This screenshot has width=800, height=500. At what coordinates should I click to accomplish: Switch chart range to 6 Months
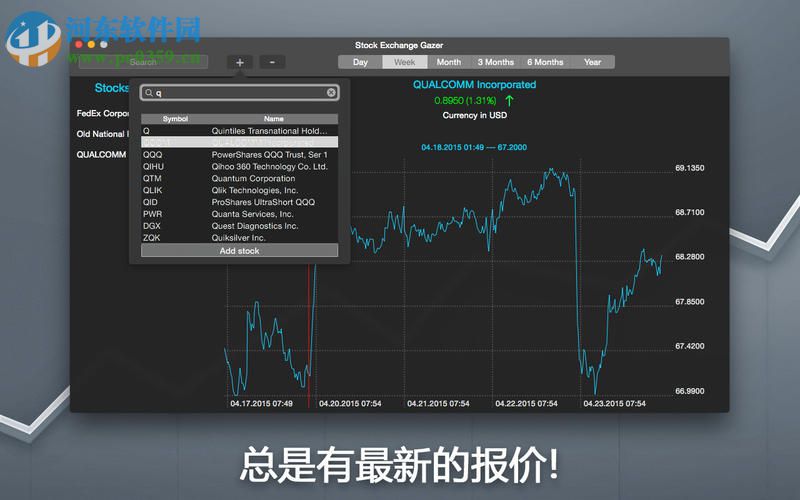point(545,62)
